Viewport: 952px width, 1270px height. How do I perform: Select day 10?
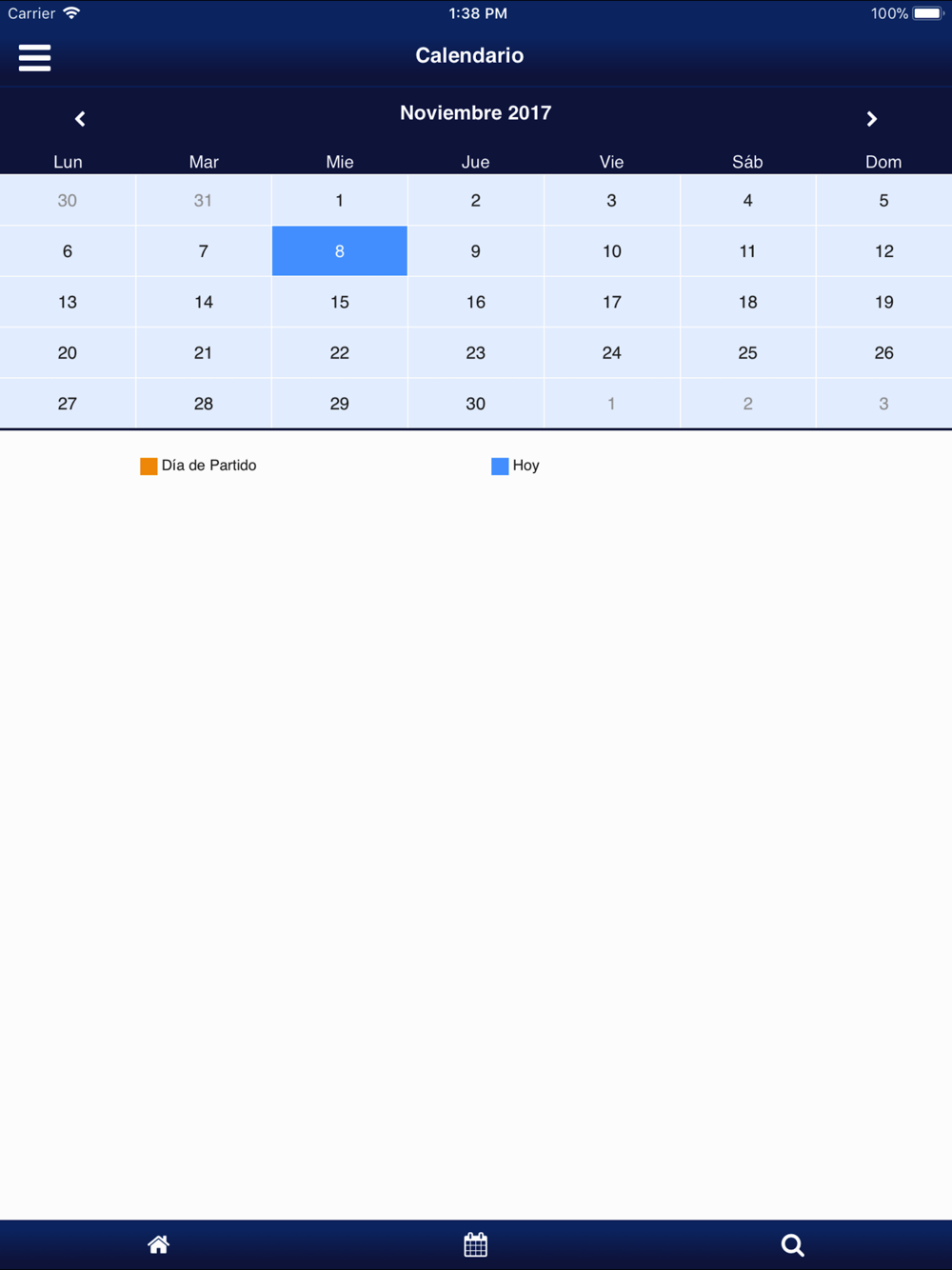tap(612, 251)
